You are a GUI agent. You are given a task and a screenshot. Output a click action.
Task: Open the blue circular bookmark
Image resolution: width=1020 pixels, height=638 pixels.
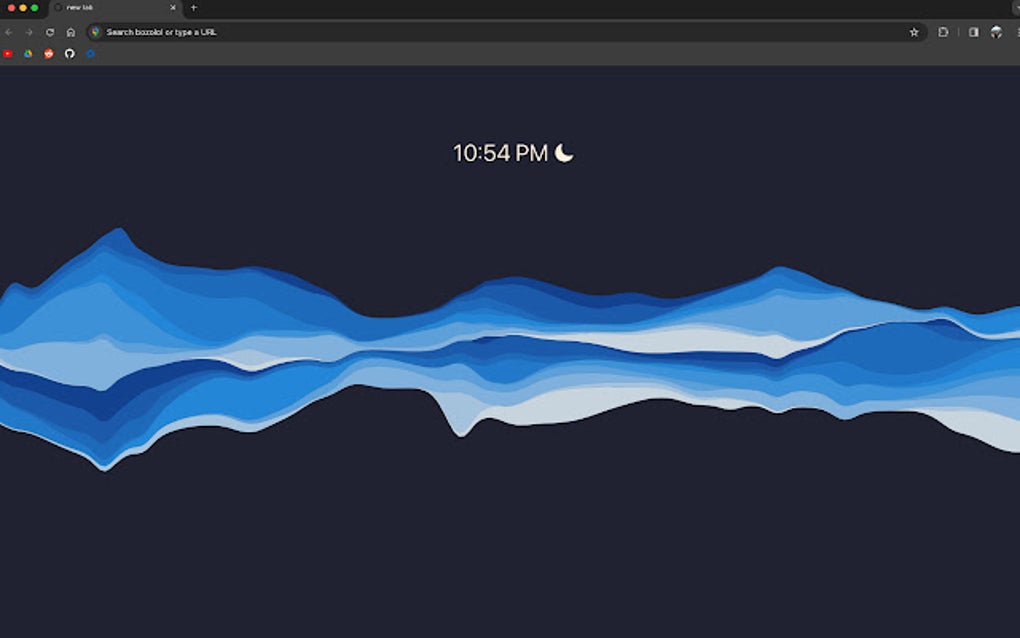click(91, 54)
